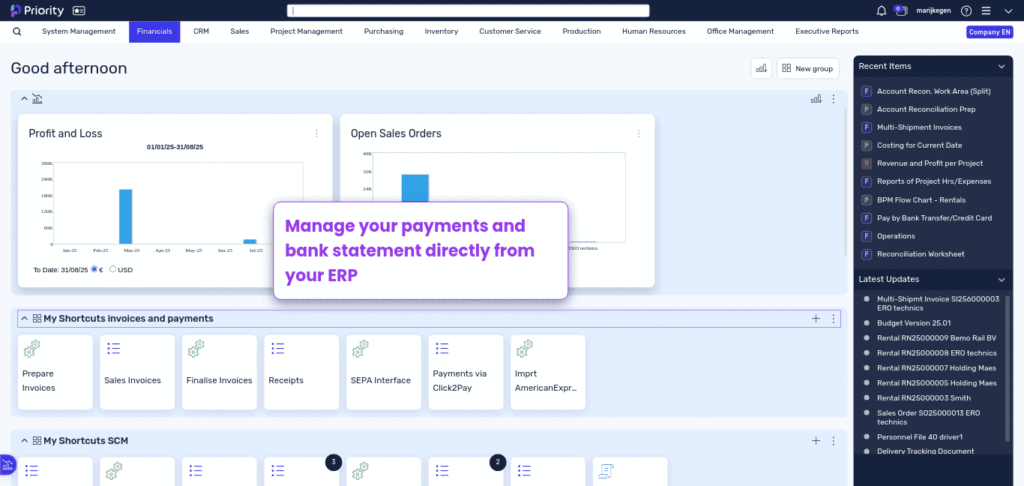Open the Sales Invoices shortcut
Screen dimensions: 1024x486
pyautogui.click(x=137, y=372)
